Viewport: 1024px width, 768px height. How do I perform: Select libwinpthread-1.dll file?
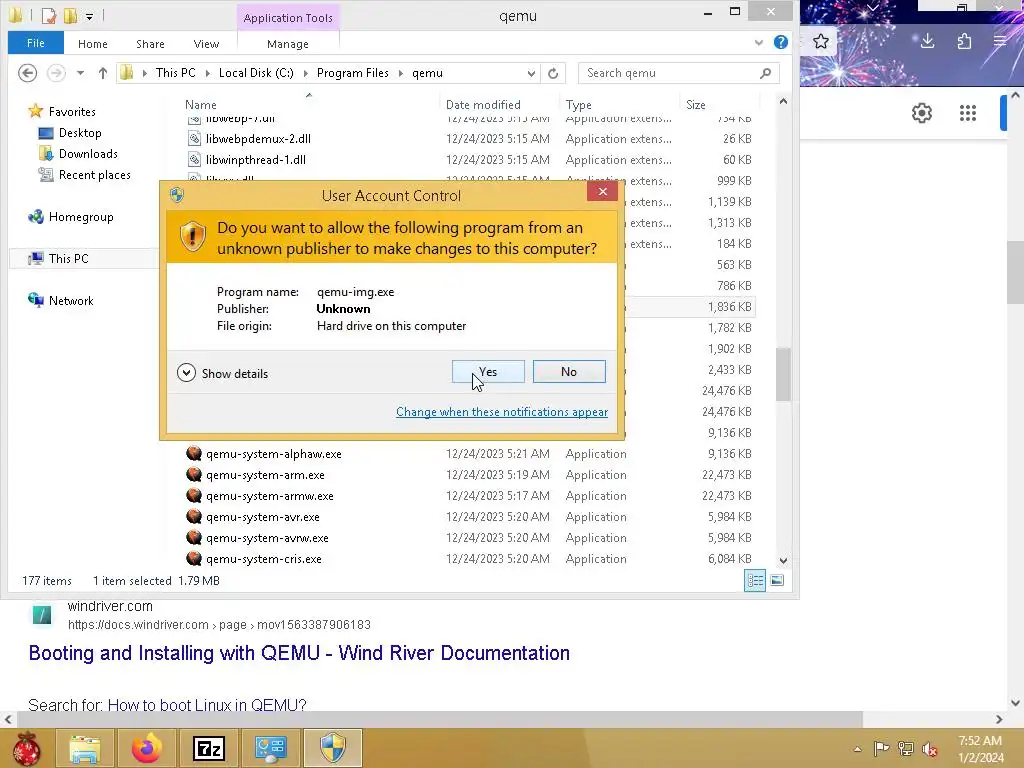(255, 159)
